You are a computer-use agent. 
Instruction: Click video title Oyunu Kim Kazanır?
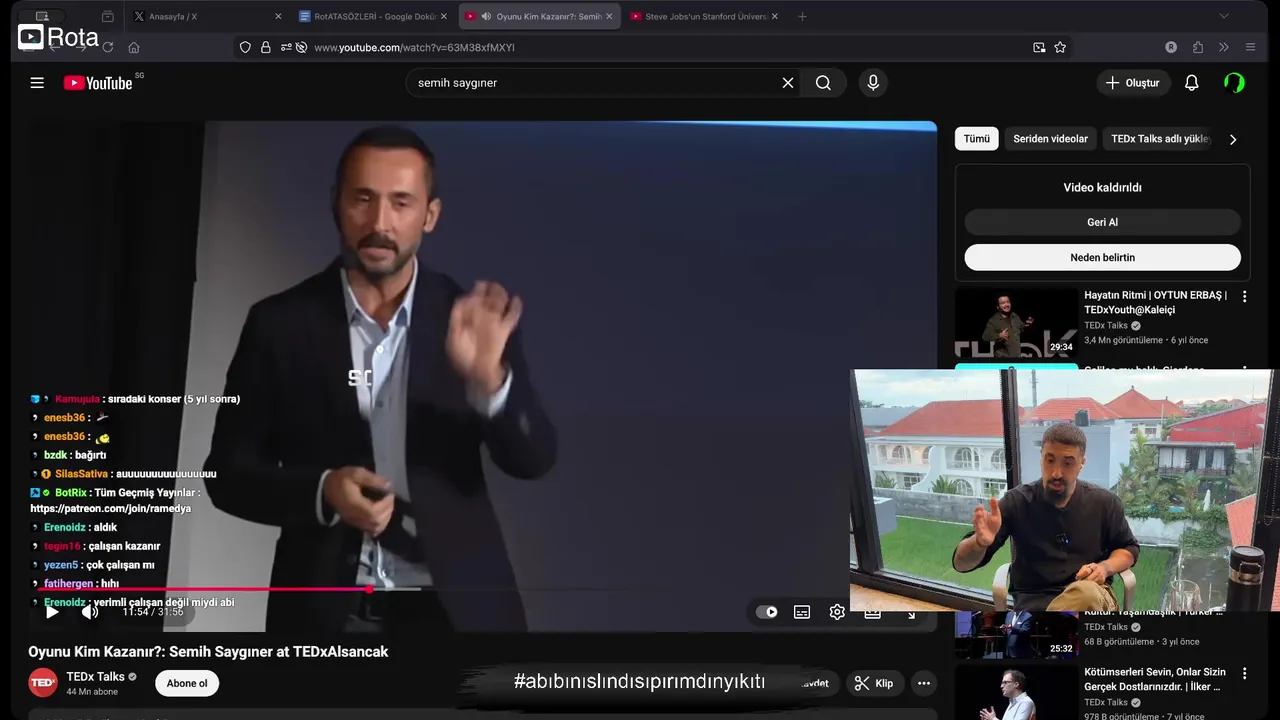click(208, 651)
